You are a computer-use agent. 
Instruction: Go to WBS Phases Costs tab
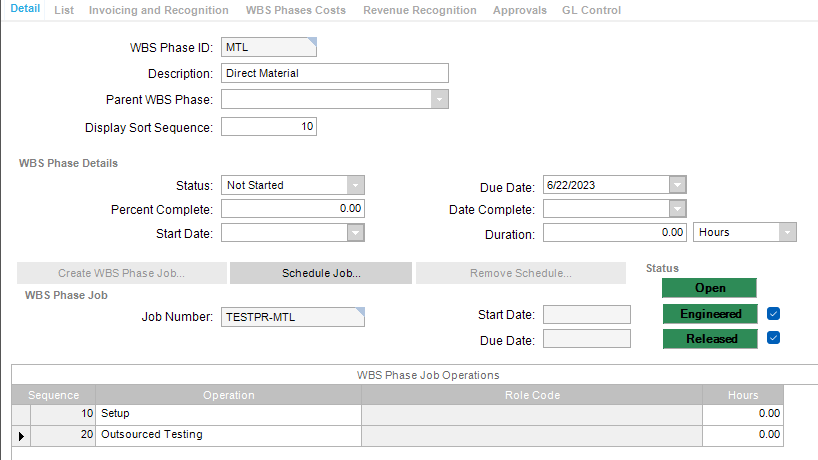[296, 10]
